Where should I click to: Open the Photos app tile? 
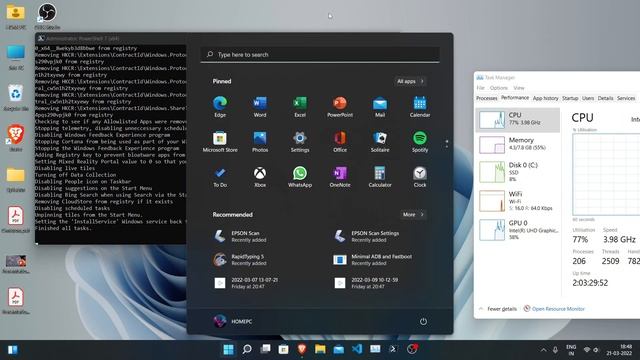[260, 142]
